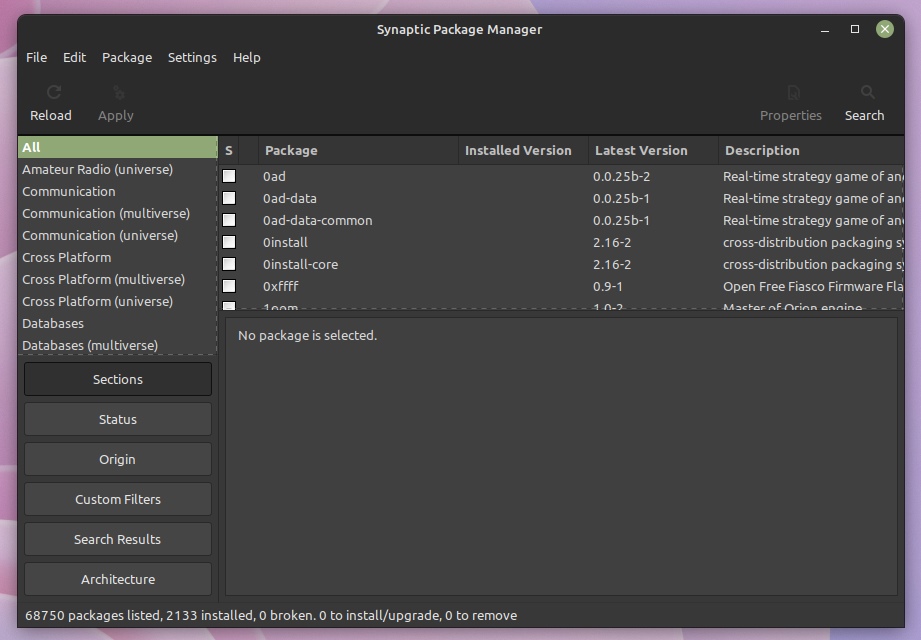Select the 0ad-data package name
The height and width of the screenshot is (640, 921).
(x=290, y=198)
